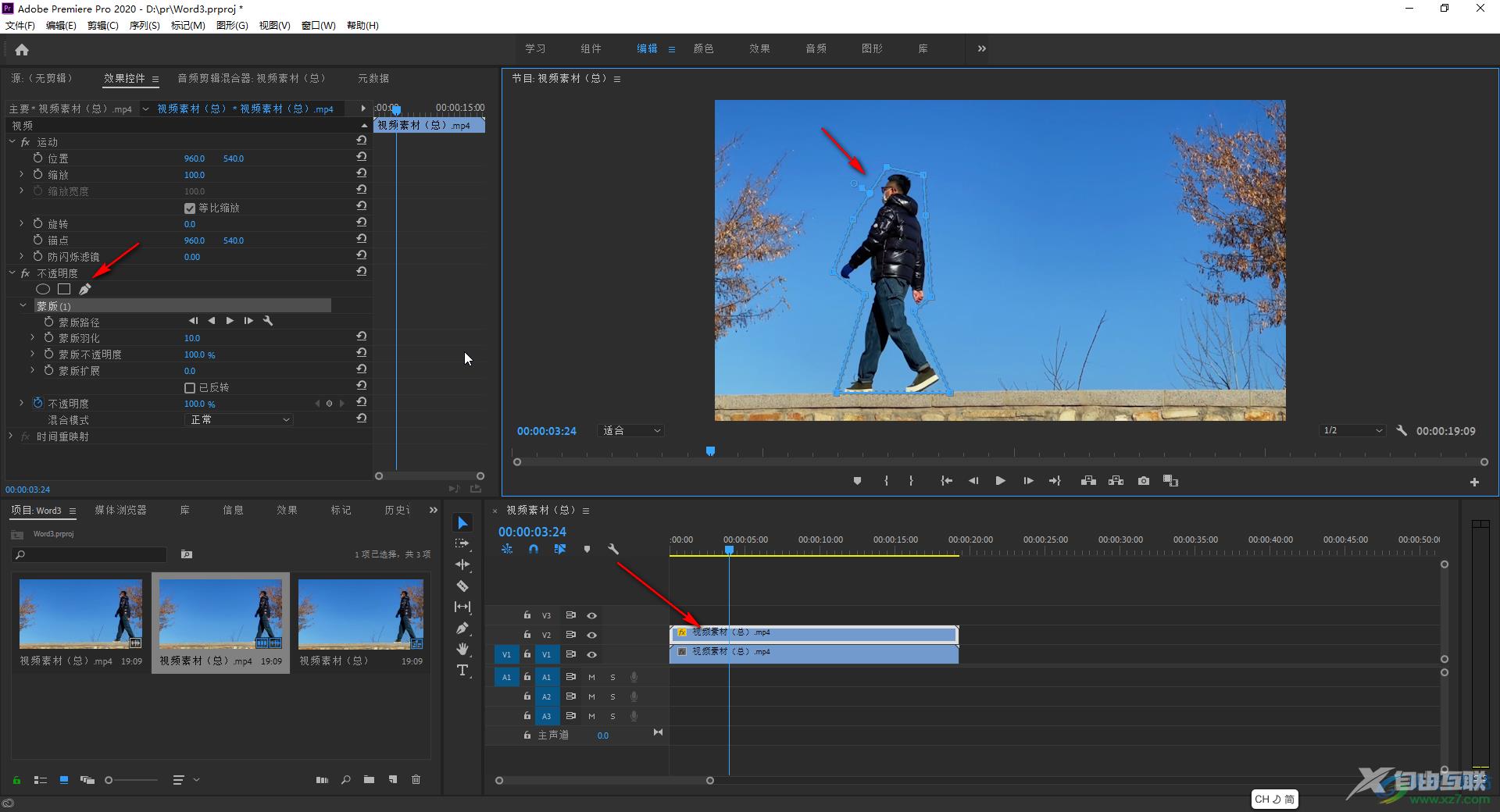Collapse the Motion (运动) effect
This screenshot has height=812, width=1500.
pos(12,141)
